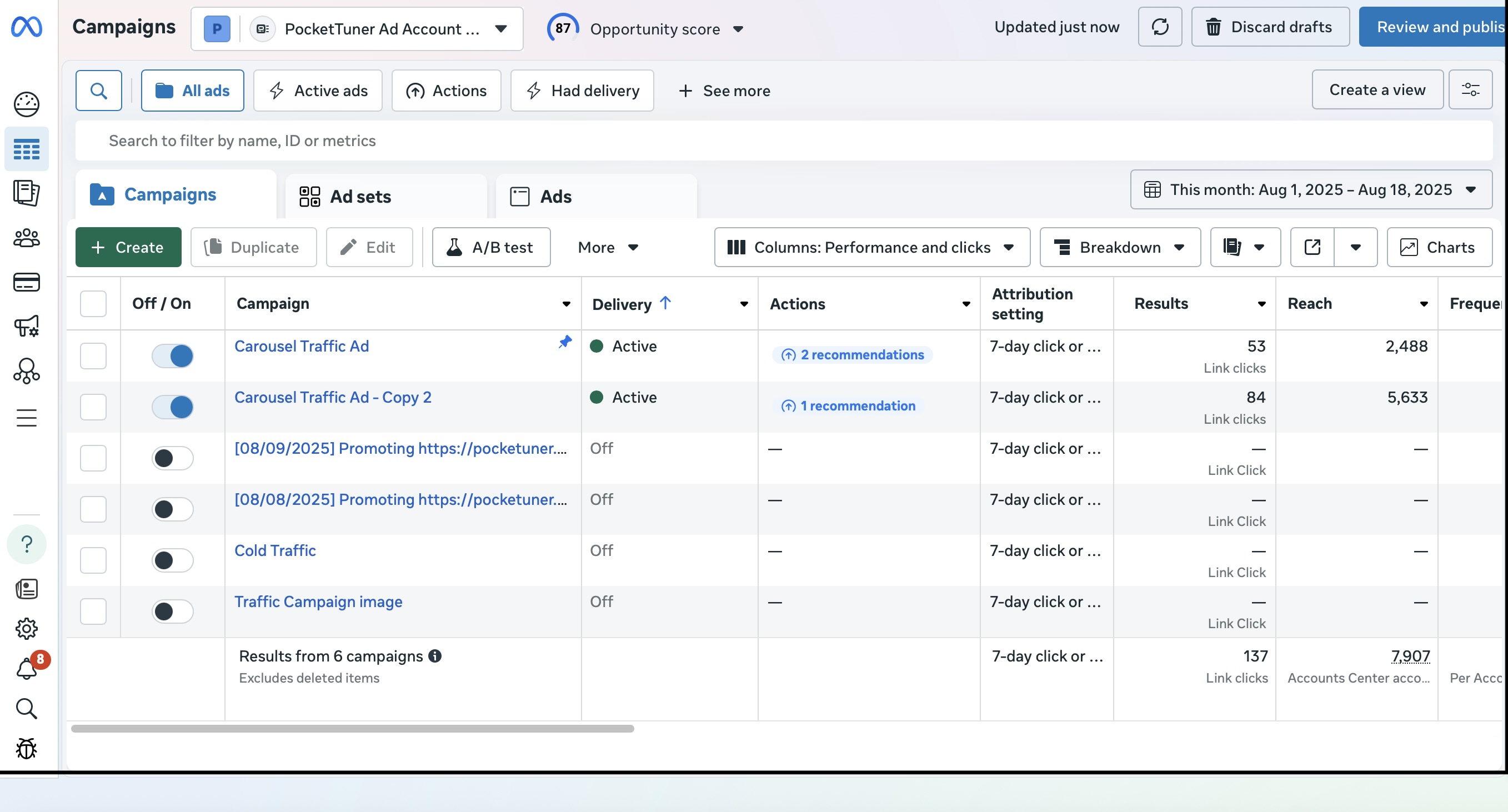Switch to the Ads tab
Screen dimensions: 1508x812
coord(555,197)
